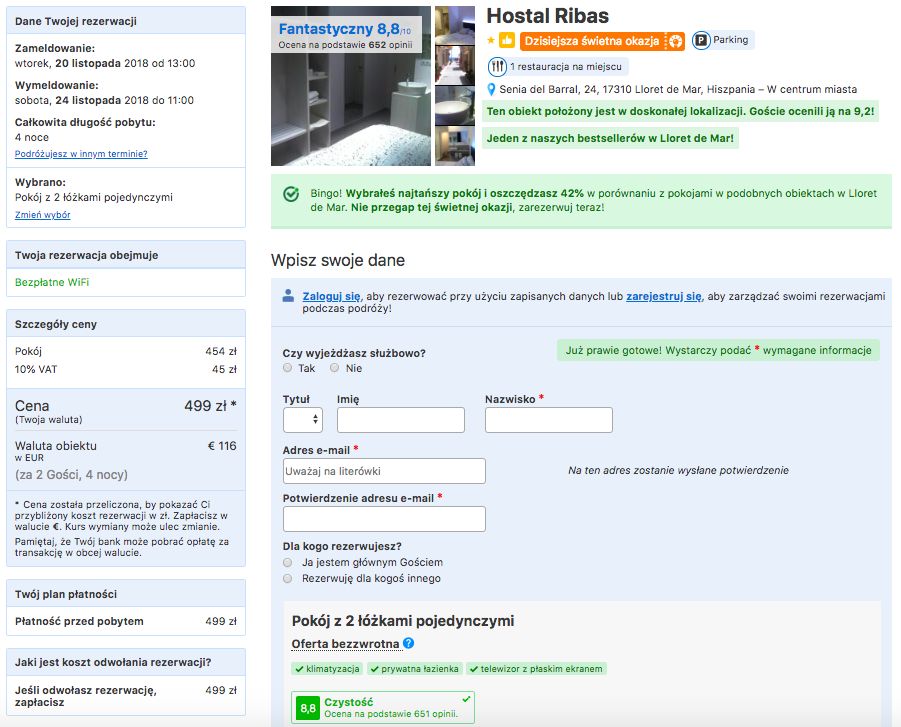Click the restaurant fork and knife icon
This screenshot has height=727, width=901.
497,67
